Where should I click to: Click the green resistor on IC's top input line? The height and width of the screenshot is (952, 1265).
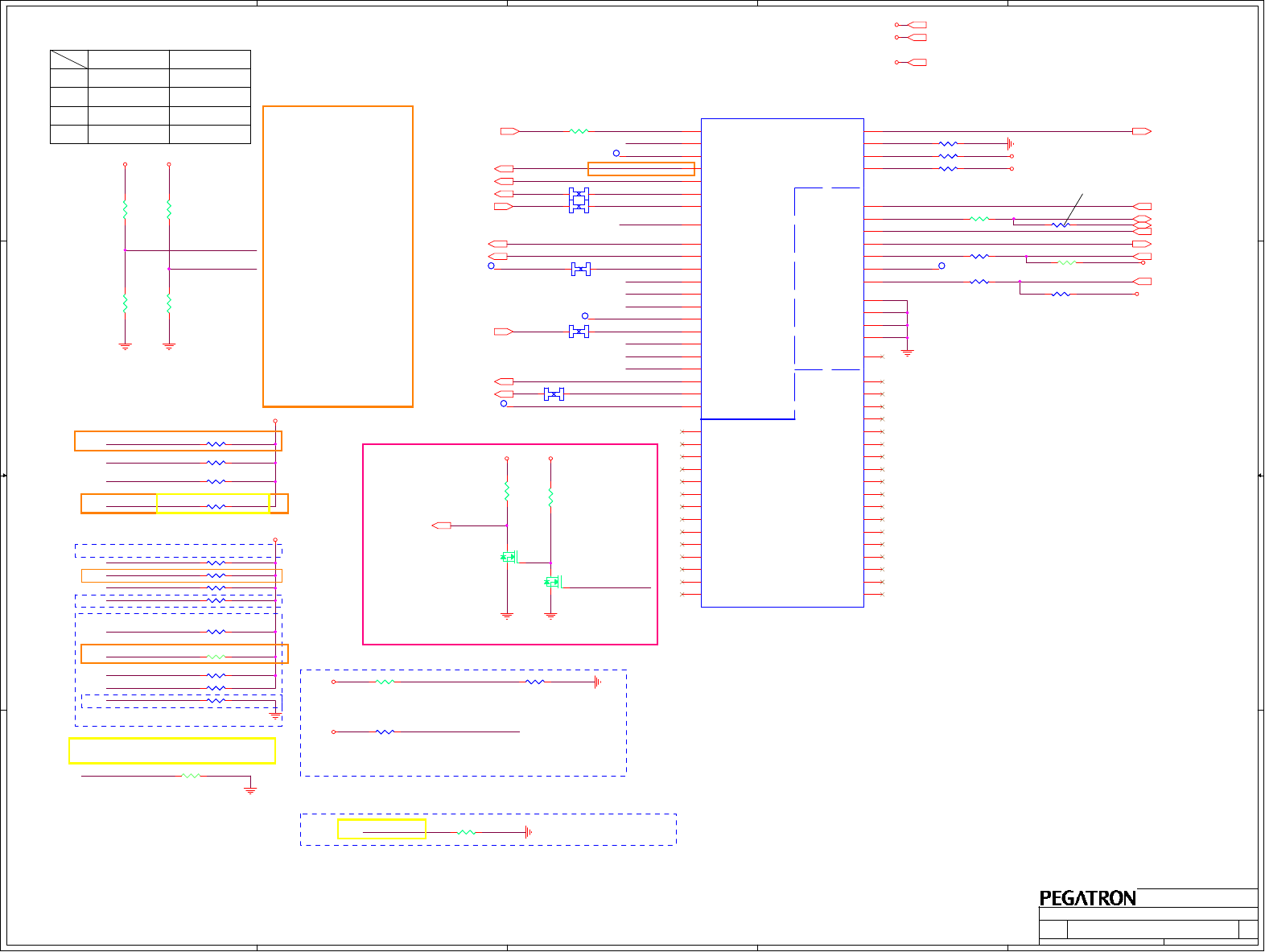coord(579,131)
